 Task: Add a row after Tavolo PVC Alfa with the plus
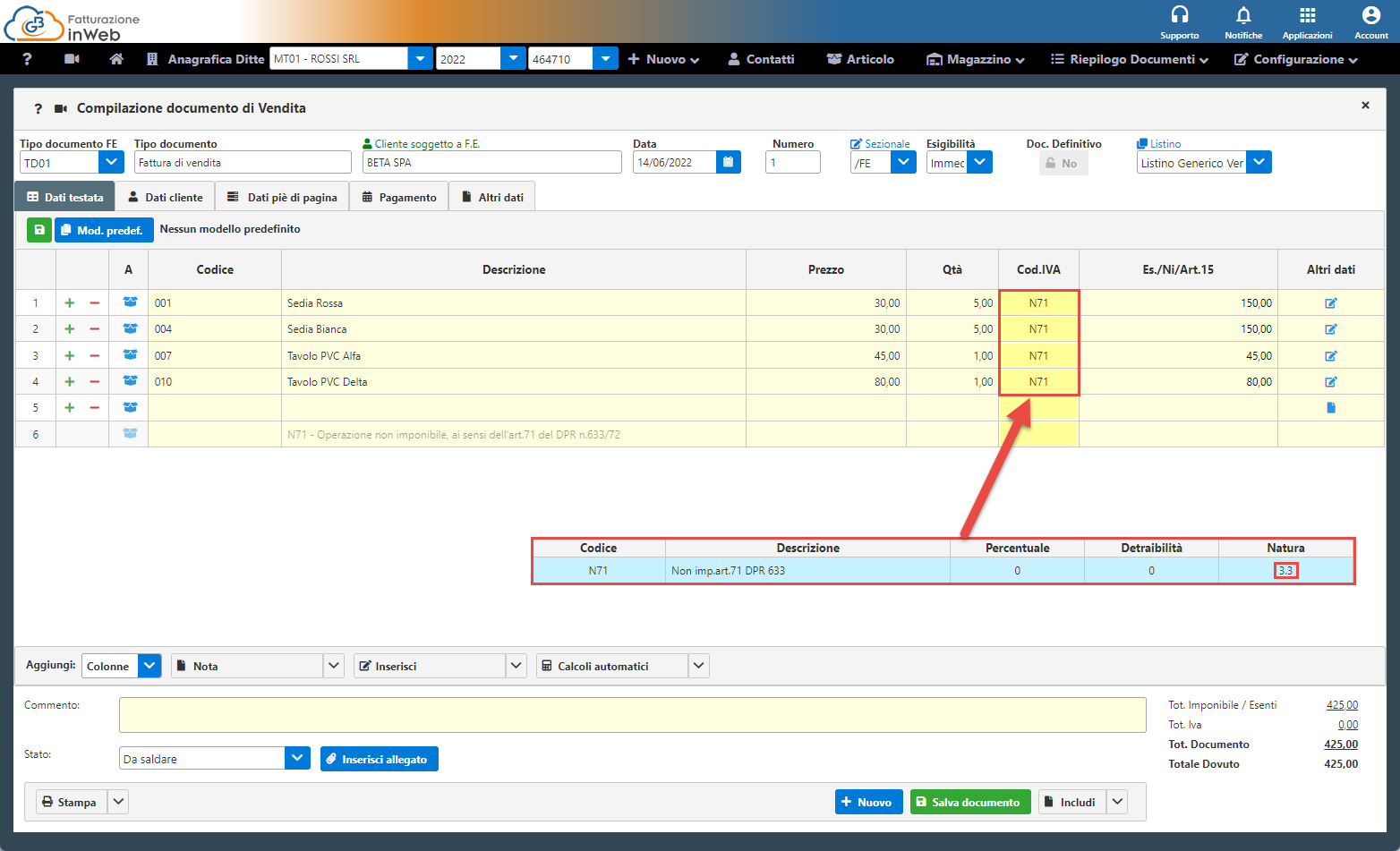coord(70,356)
